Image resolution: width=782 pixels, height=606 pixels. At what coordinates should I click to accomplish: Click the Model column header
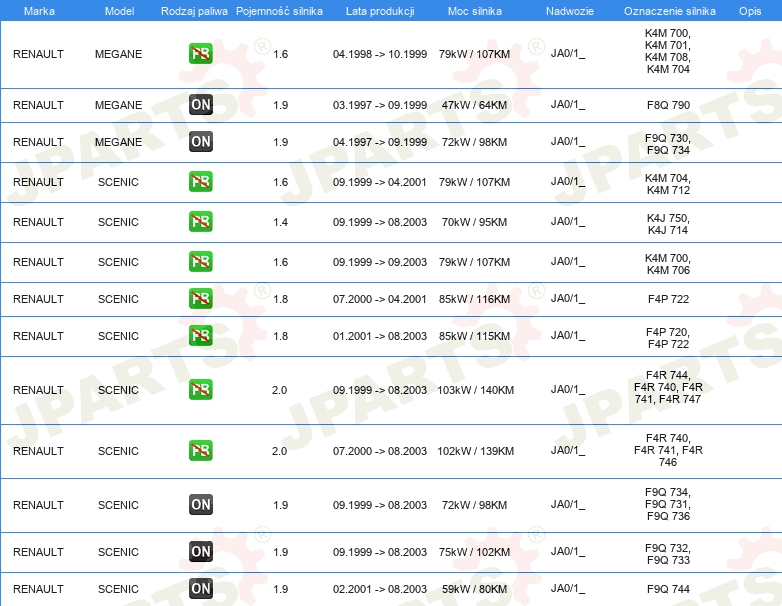(x=119, y=11)
